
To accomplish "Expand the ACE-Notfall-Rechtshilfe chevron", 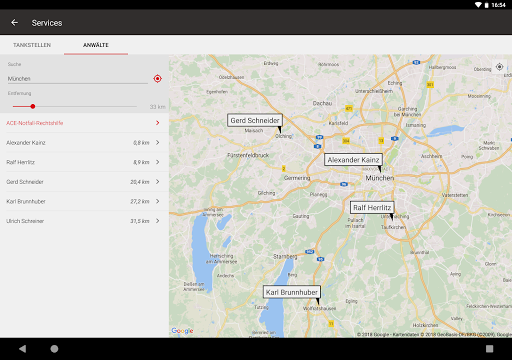I will click(x=158, y=123).
